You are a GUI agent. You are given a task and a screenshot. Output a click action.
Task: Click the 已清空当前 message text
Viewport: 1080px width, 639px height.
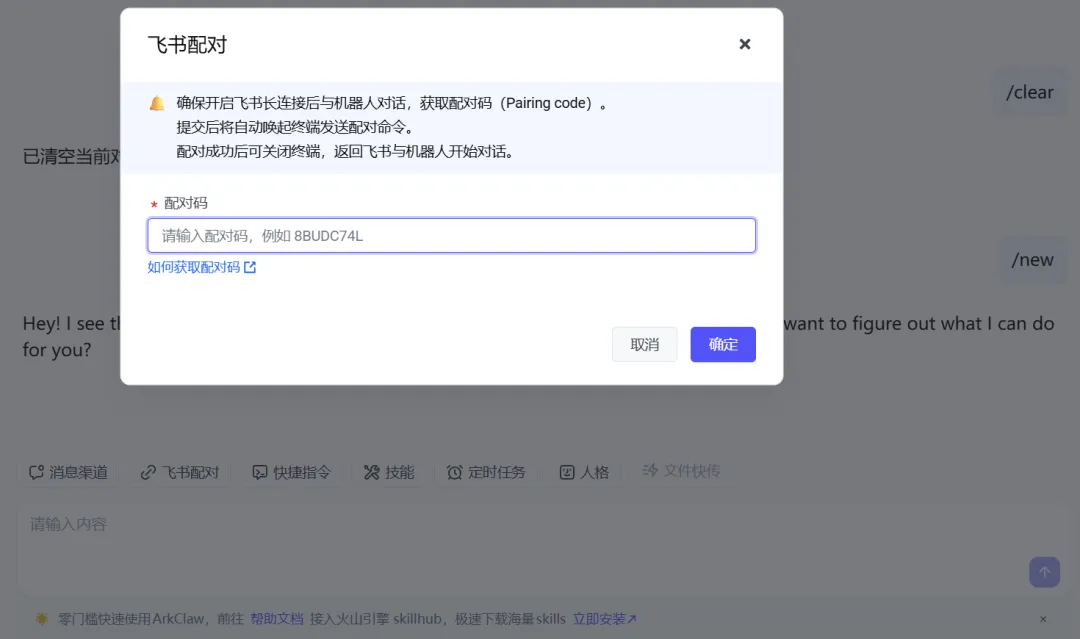(72, 156)
